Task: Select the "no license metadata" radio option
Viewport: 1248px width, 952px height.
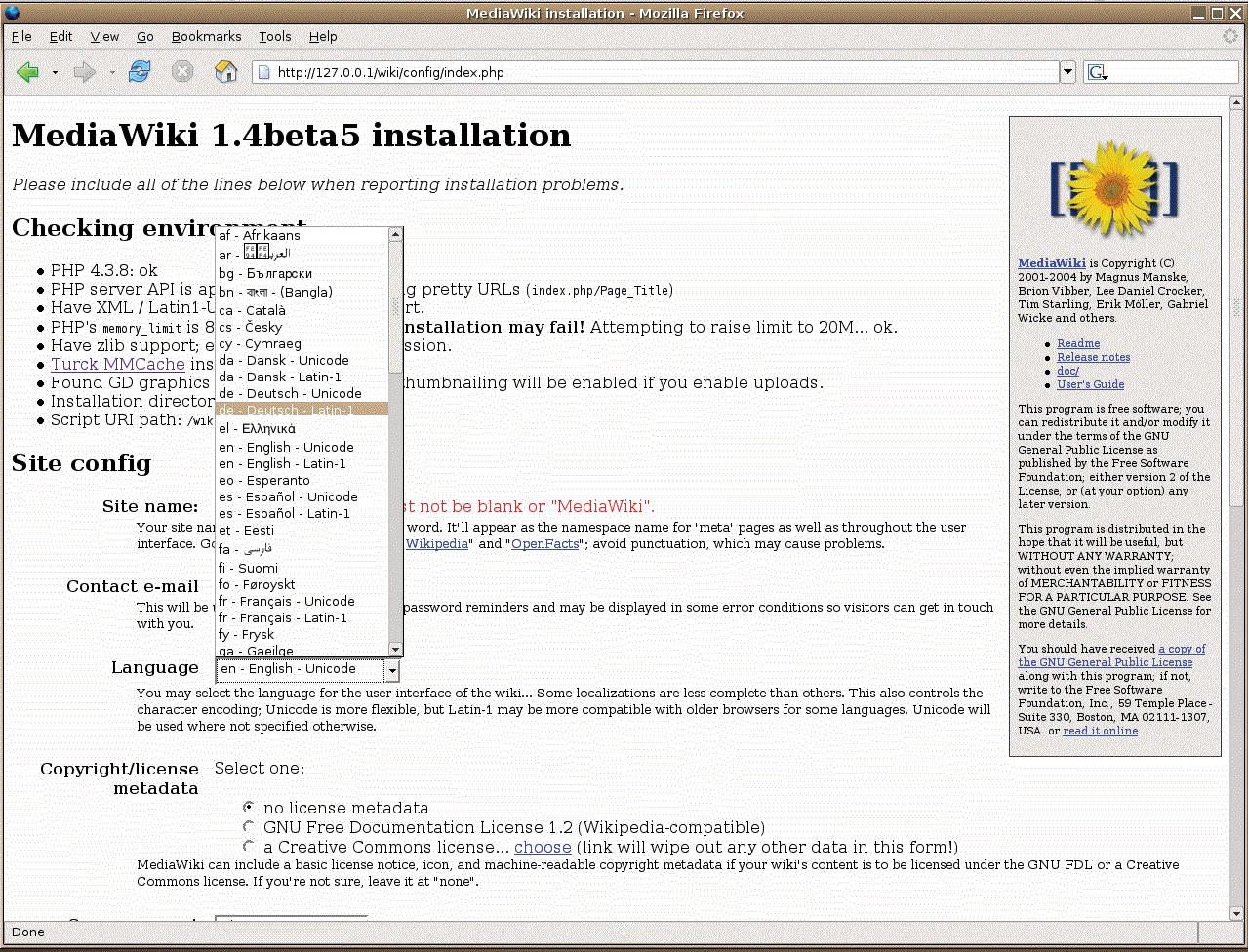Action: [x=250, y=808]
